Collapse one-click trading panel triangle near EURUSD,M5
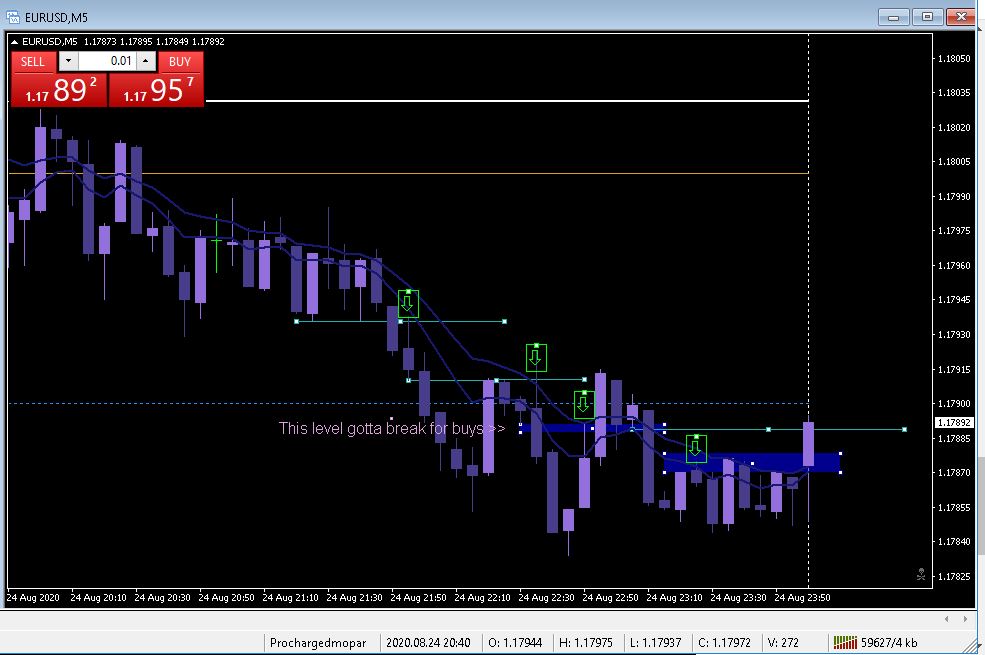 pyautogui.click(x=14, y=42)
